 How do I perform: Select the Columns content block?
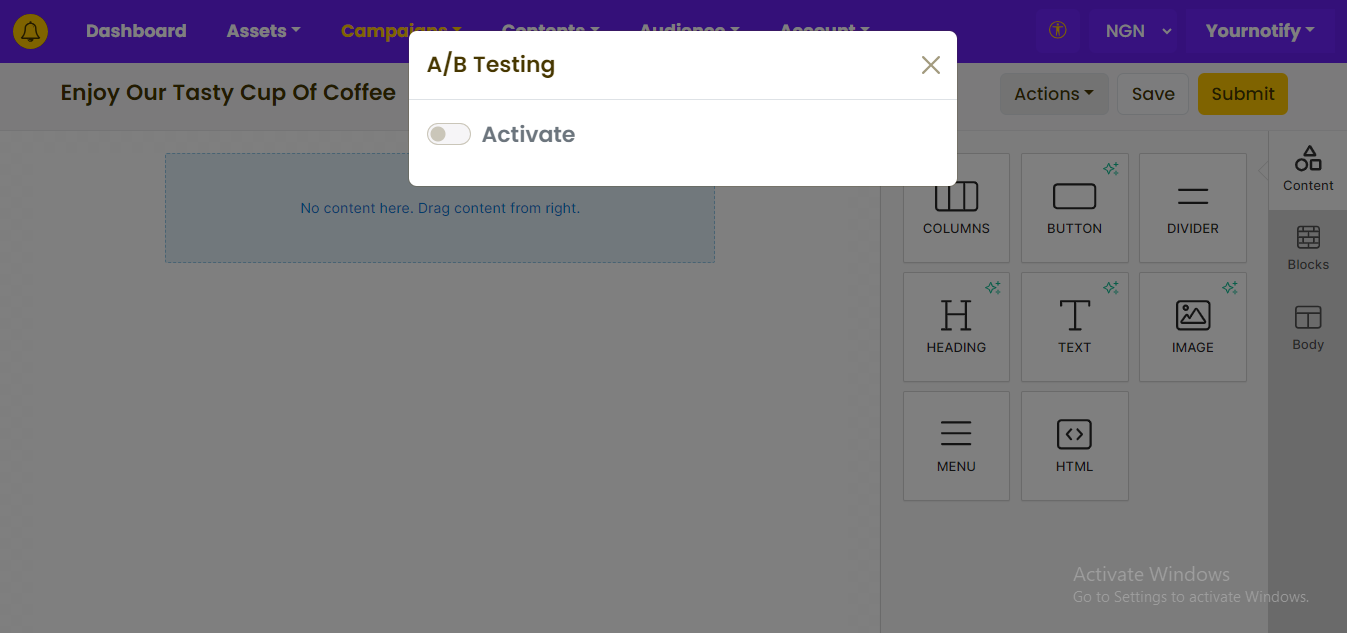click(x=956, y=208)
